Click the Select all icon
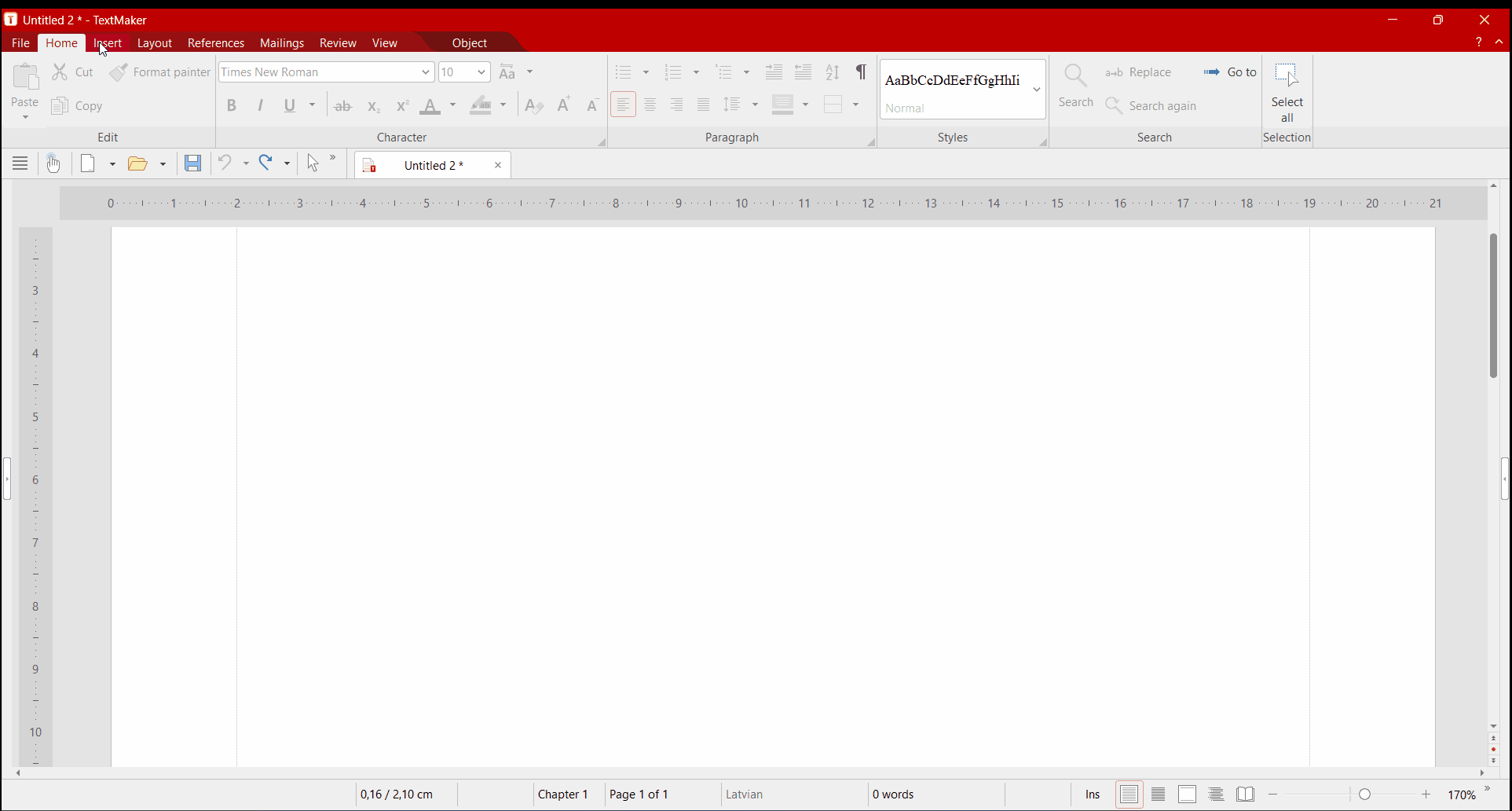 1287,92
